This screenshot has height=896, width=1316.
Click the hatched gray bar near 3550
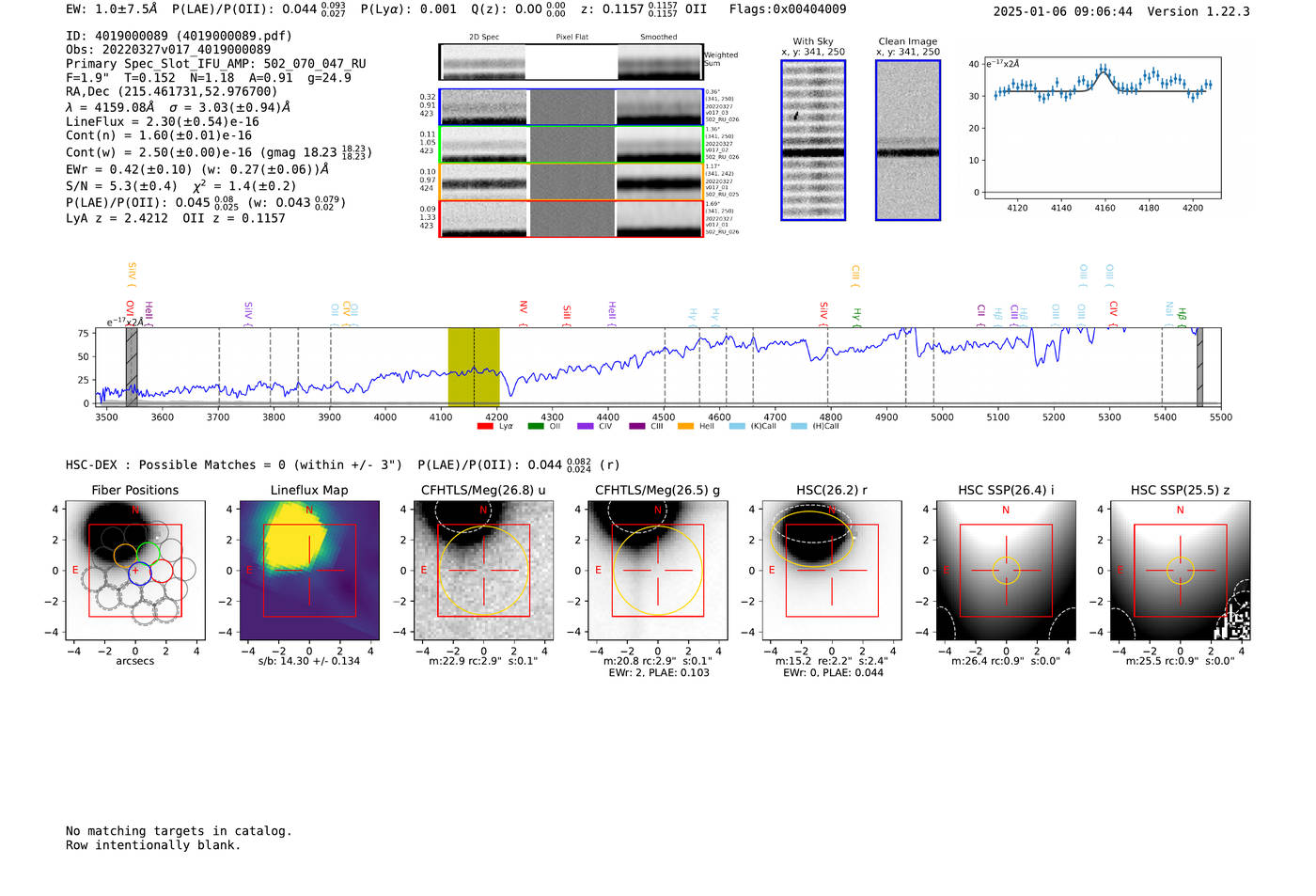(132, 368)
